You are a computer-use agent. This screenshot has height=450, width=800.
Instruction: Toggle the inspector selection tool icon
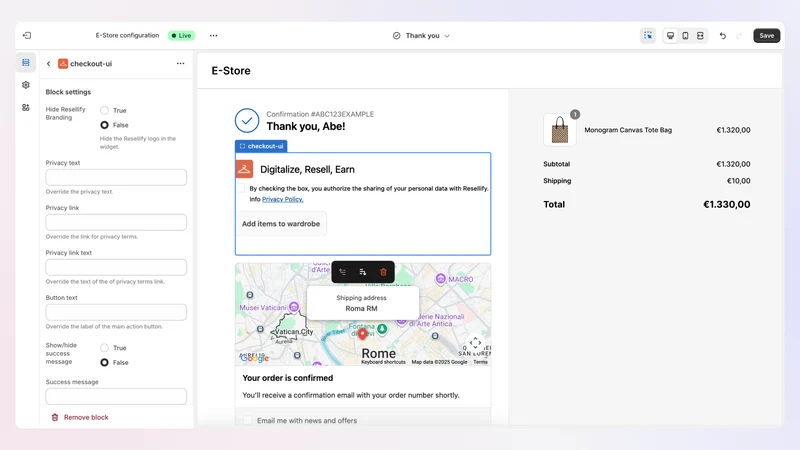click(x=648, y=36)
